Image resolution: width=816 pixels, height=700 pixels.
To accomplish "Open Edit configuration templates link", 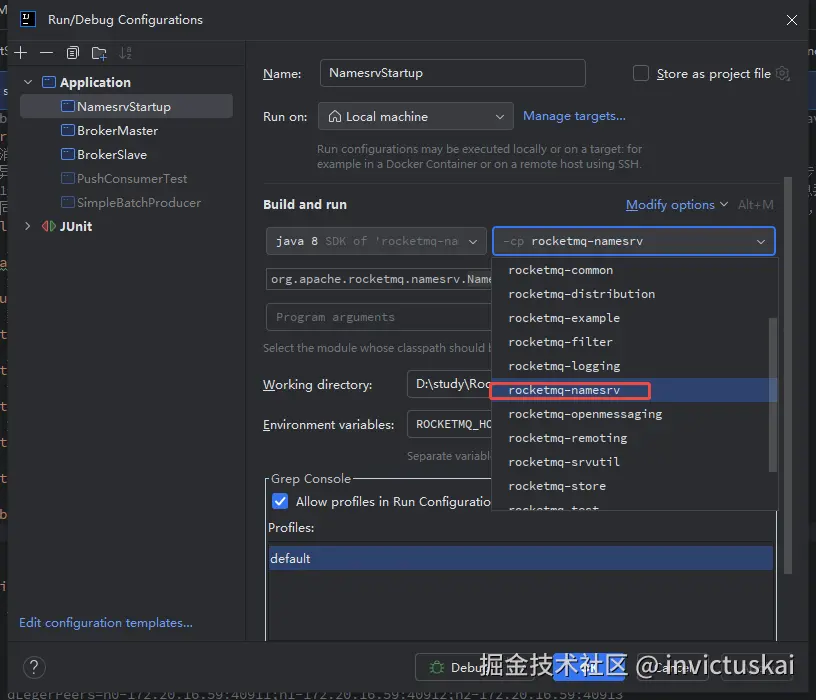I will coord(106,622).
